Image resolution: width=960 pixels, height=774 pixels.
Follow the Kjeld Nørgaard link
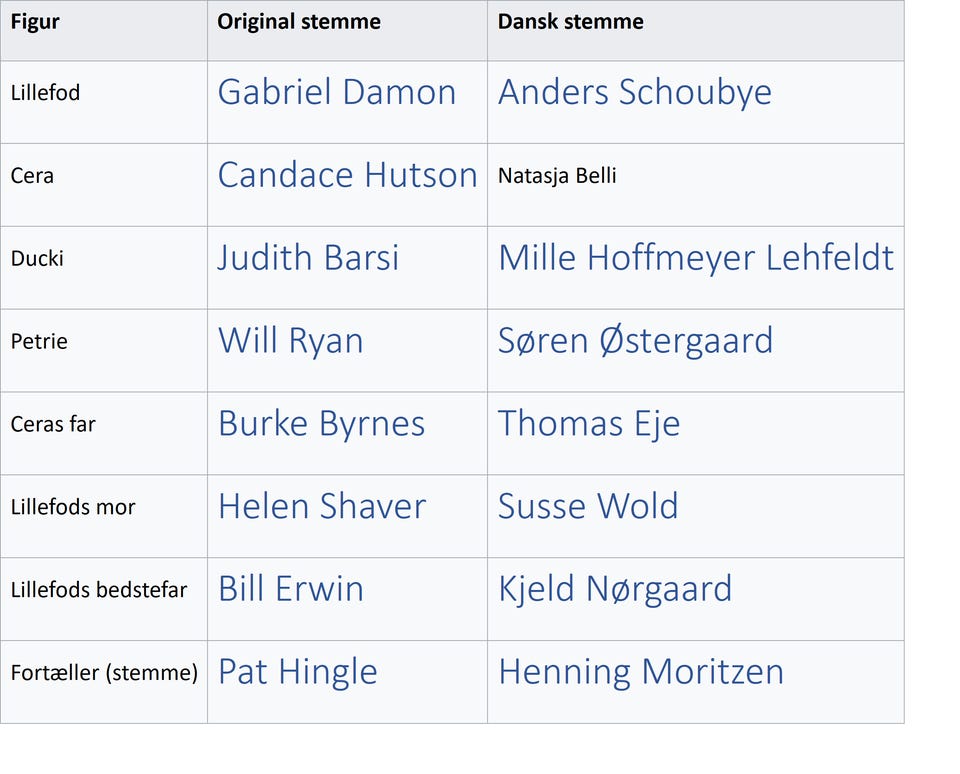pyautogui.click(x=615, y=590)
